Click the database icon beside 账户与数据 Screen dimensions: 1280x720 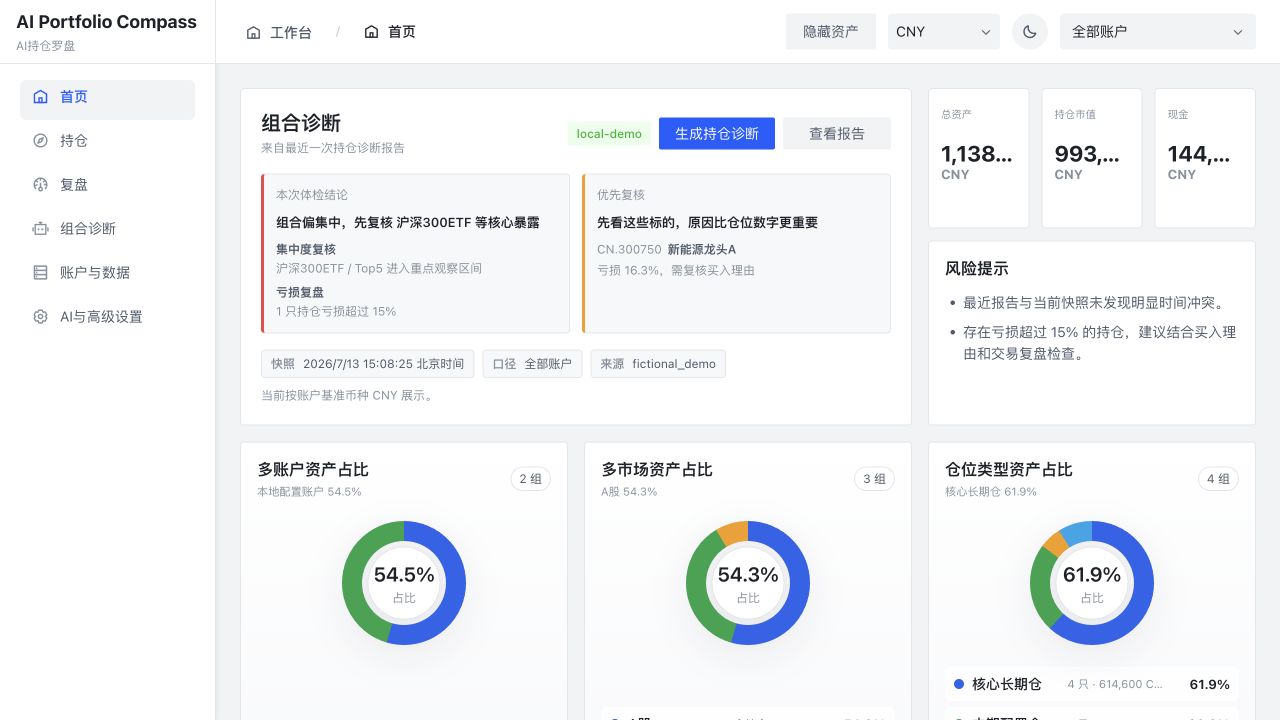click(x=40, y=273)
